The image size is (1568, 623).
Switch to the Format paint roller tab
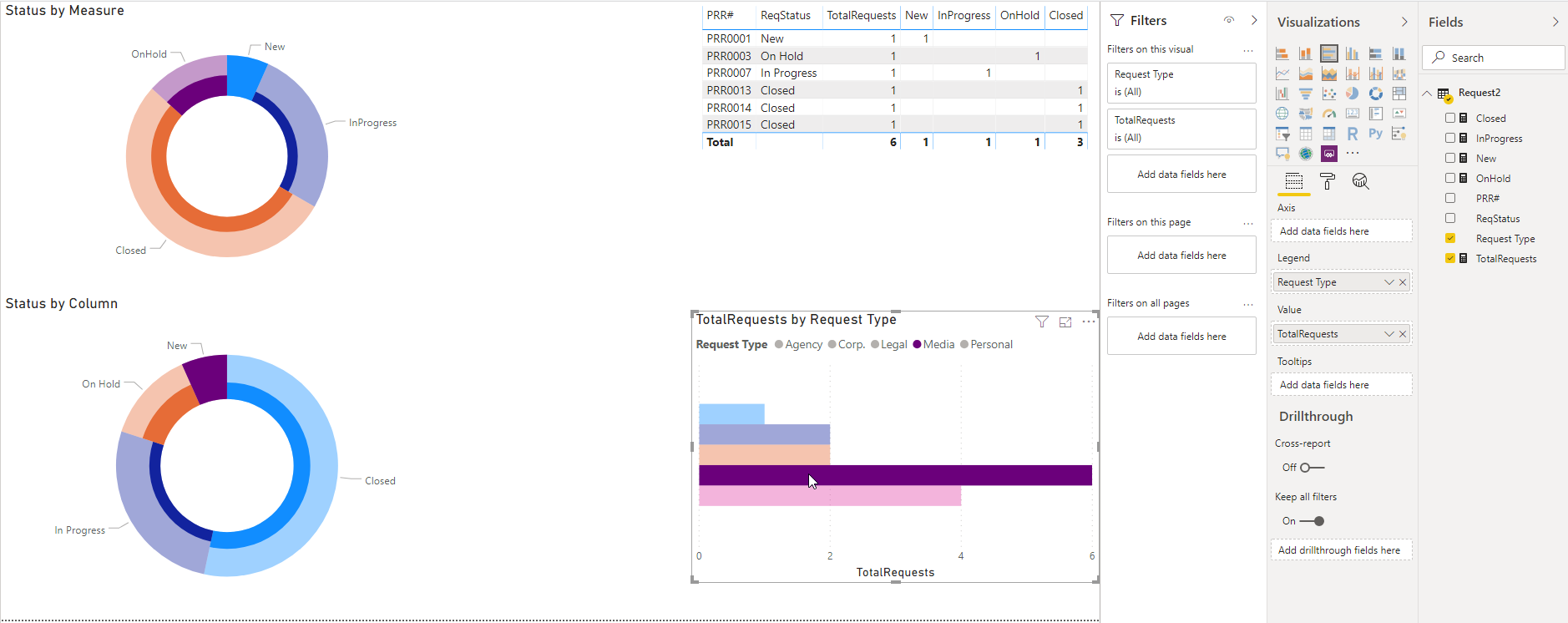tap(1328, 181)
